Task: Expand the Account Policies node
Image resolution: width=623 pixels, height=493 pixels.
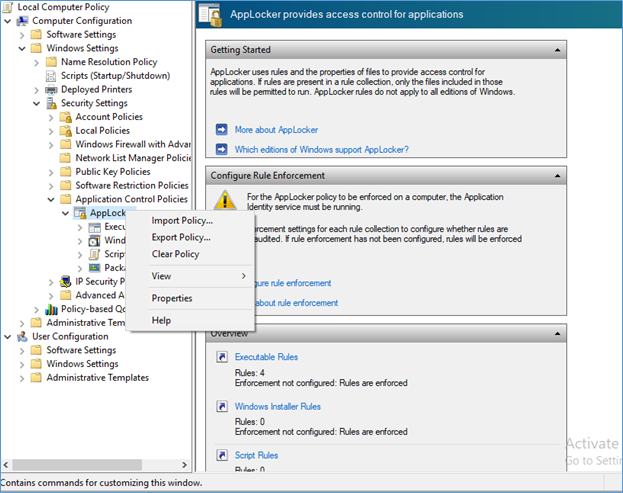Action: (x=51, y=117)
